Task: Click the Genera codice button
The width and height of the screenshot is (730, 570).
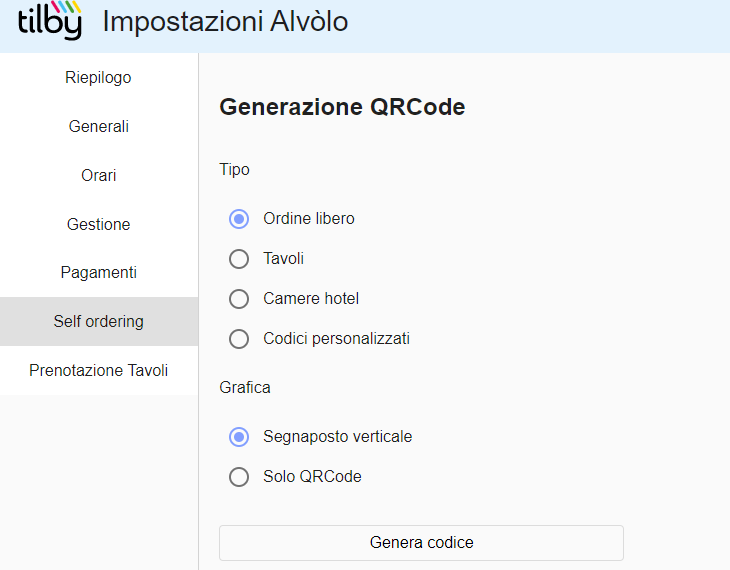Action: 421,543
